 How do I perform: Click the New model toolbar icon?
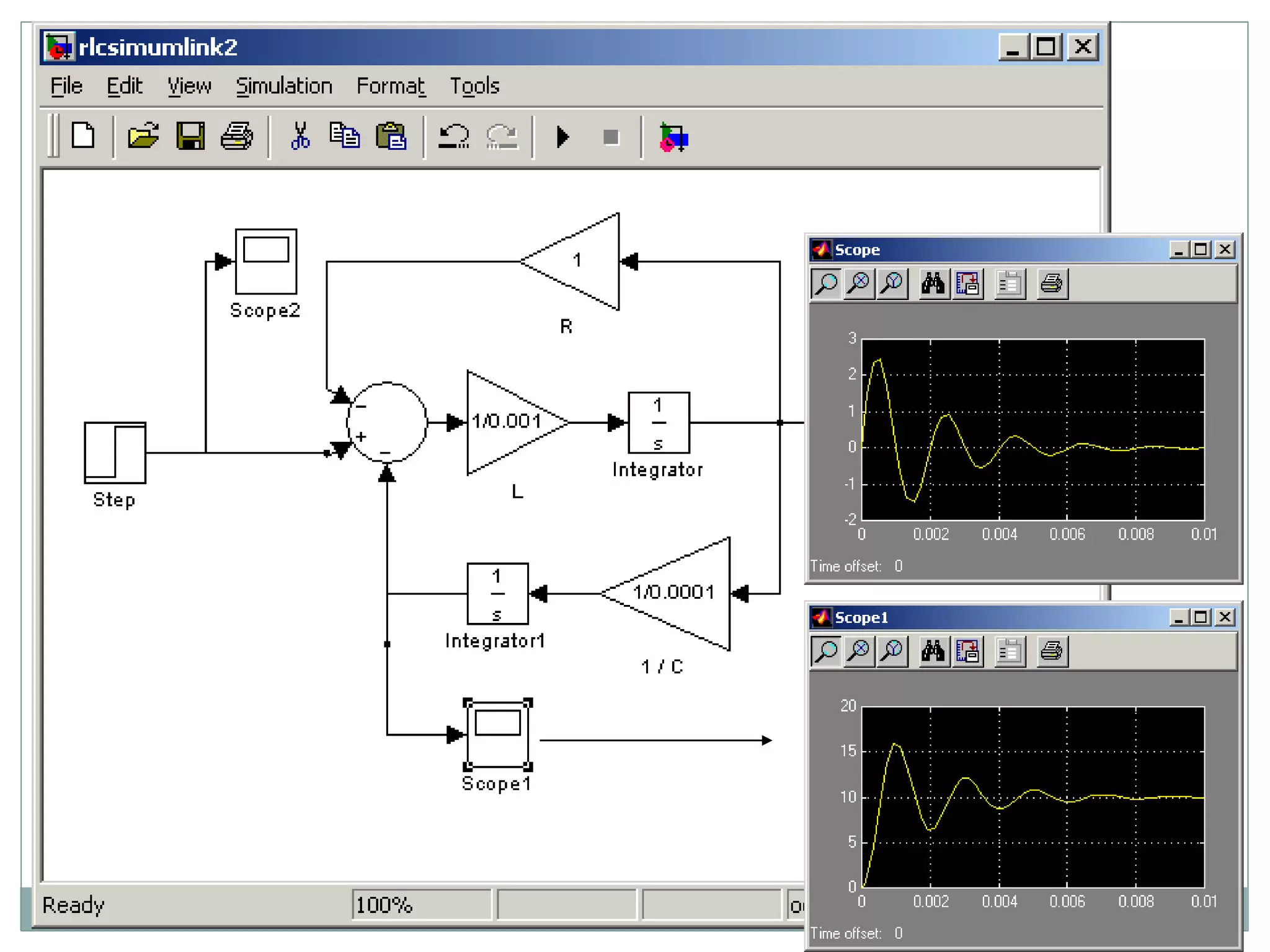click(x=82, y=136)
